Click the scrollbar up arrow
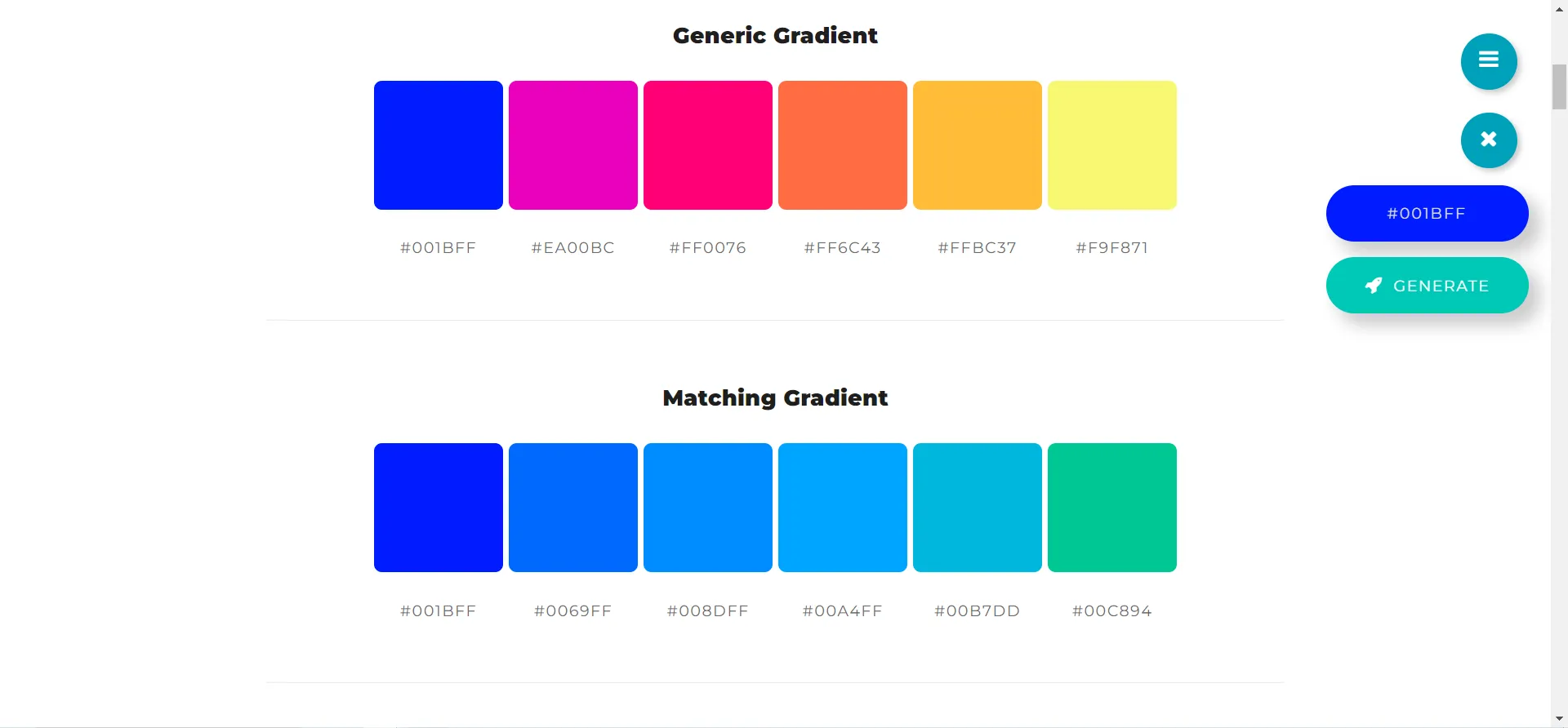This screenshot has height=728, width=1568. click(x=1559, y=8)
